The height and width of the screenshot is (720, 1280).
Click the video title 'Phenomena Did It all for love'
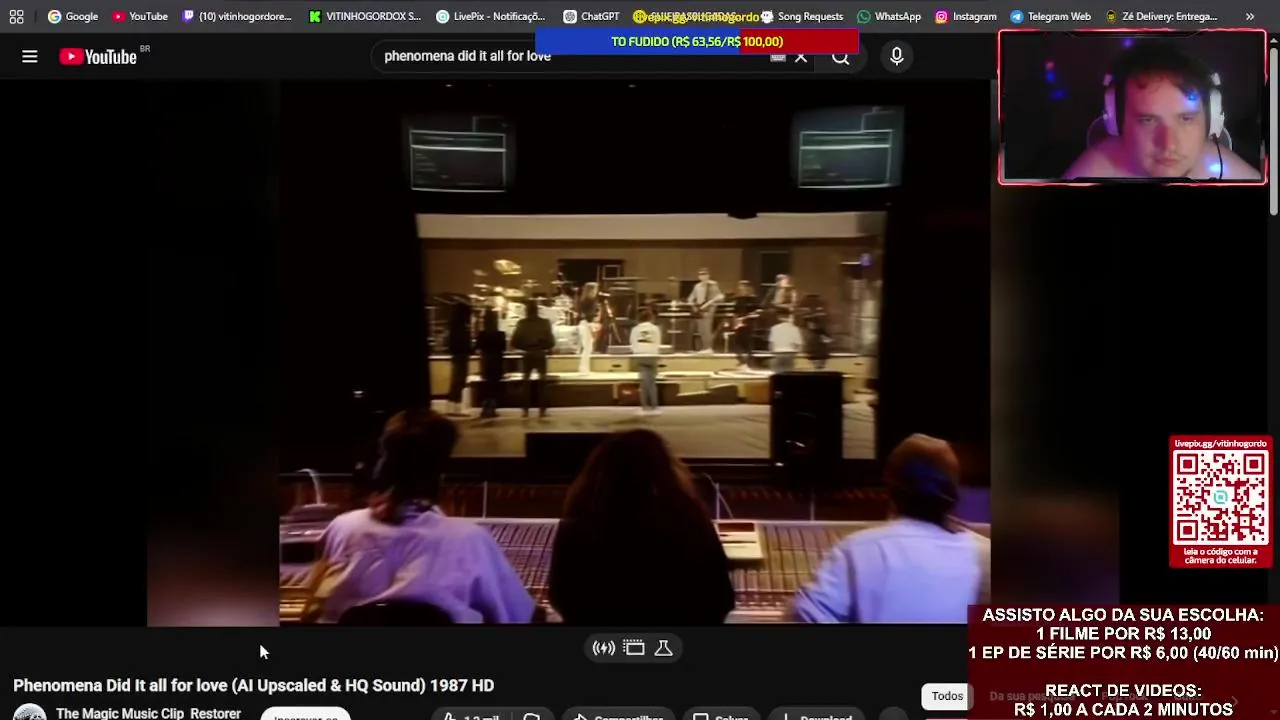tap(253, 685)
